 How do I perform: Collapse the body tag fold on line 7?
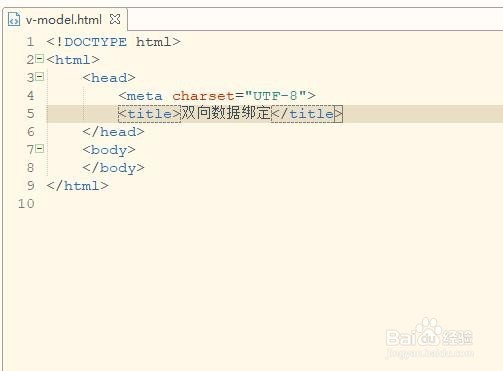pyautogui.click(x=39, y=148)
